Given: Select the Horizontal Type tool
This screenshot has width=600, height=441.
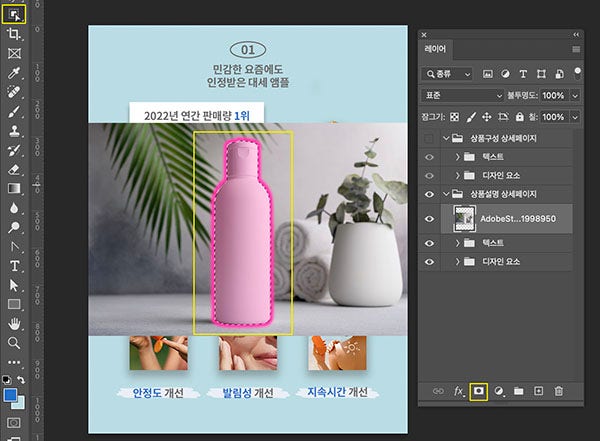Looking at the screenshot, I should [14, 266].
